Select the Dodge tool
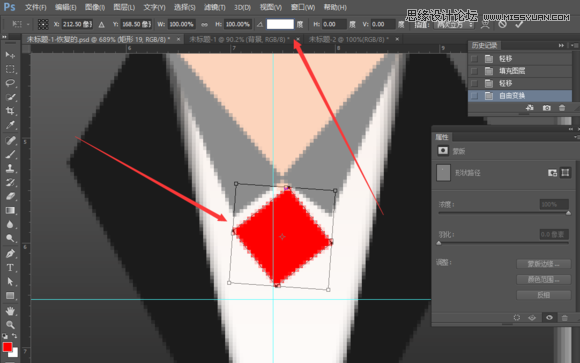The width and height of the screenshot is (580, 363). [10, 238]
